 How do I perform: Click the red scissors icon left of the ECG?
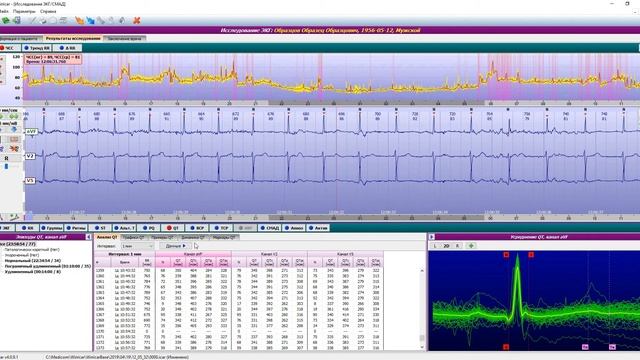[x=14, y=149]
